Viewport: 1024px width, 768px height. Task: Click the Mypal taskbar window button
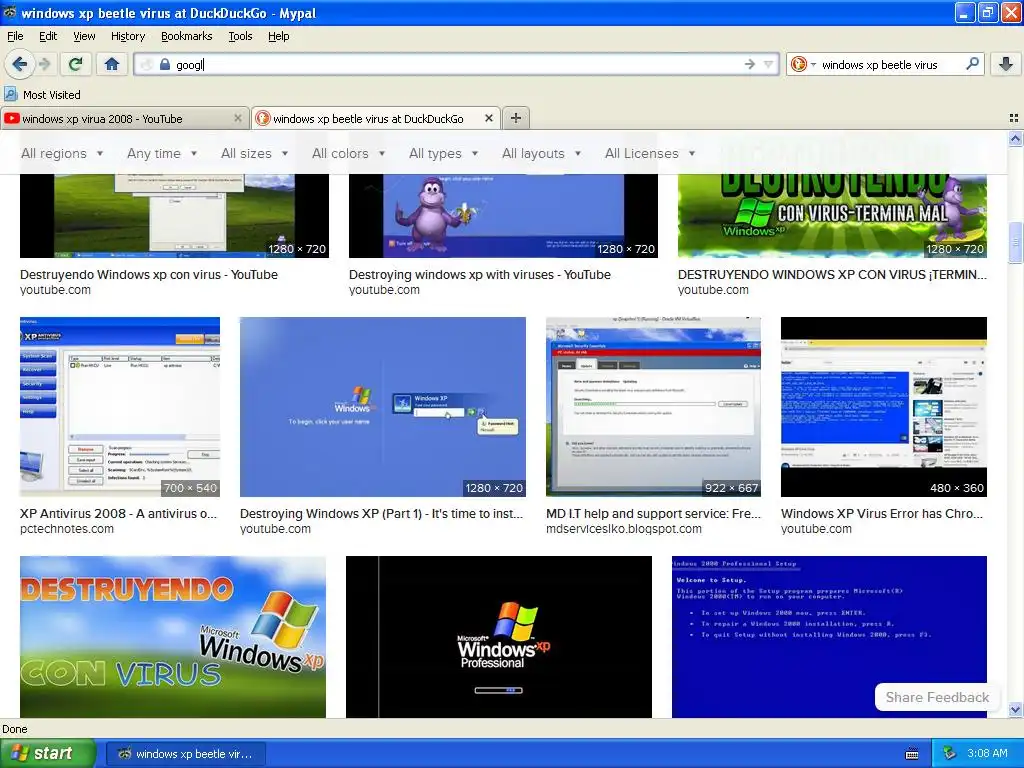pyautogui.click(x=185, y=754)
